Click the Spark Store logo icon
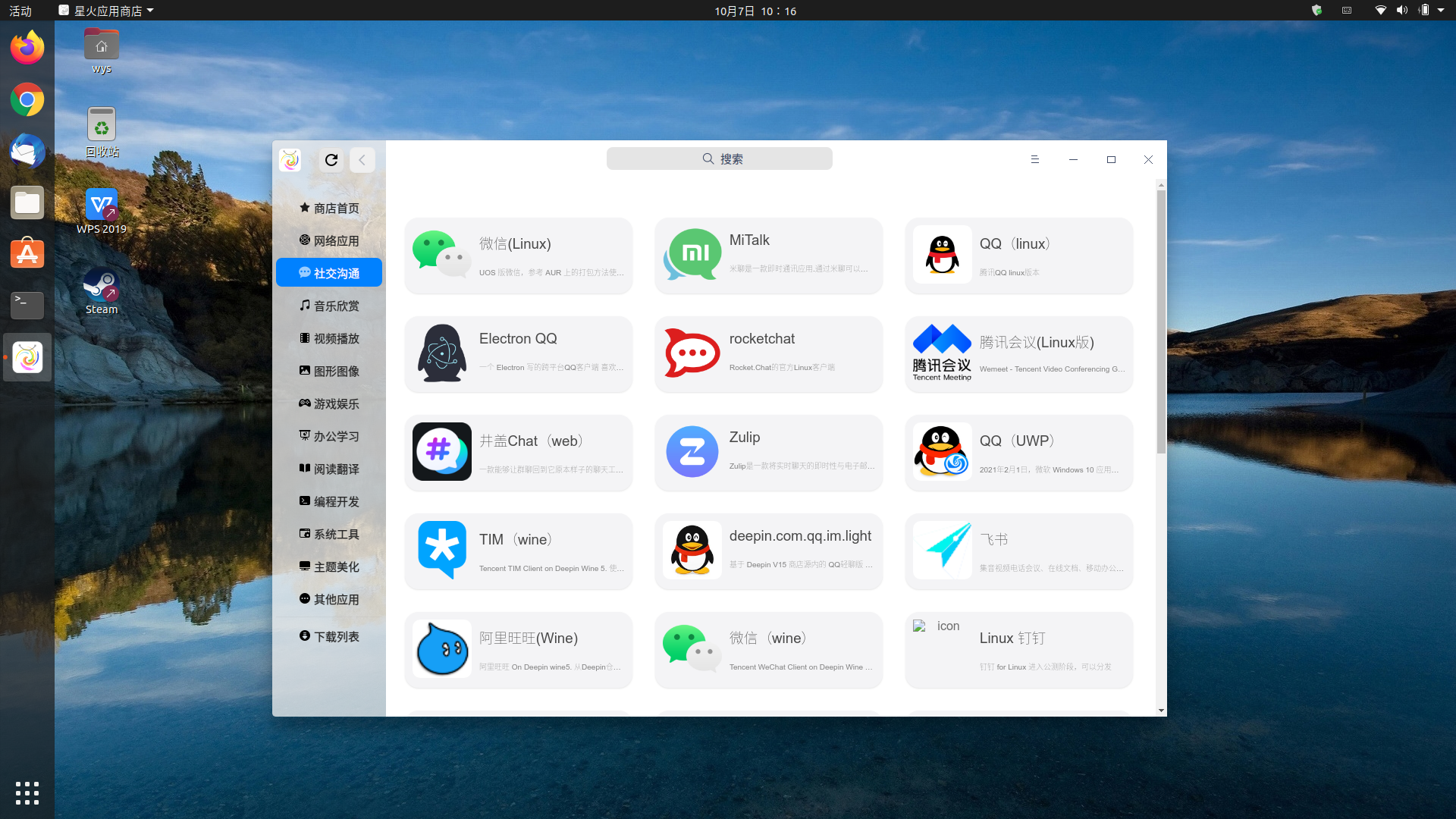The width and height of the screenshot is (1456, 819). pos(290,159)
